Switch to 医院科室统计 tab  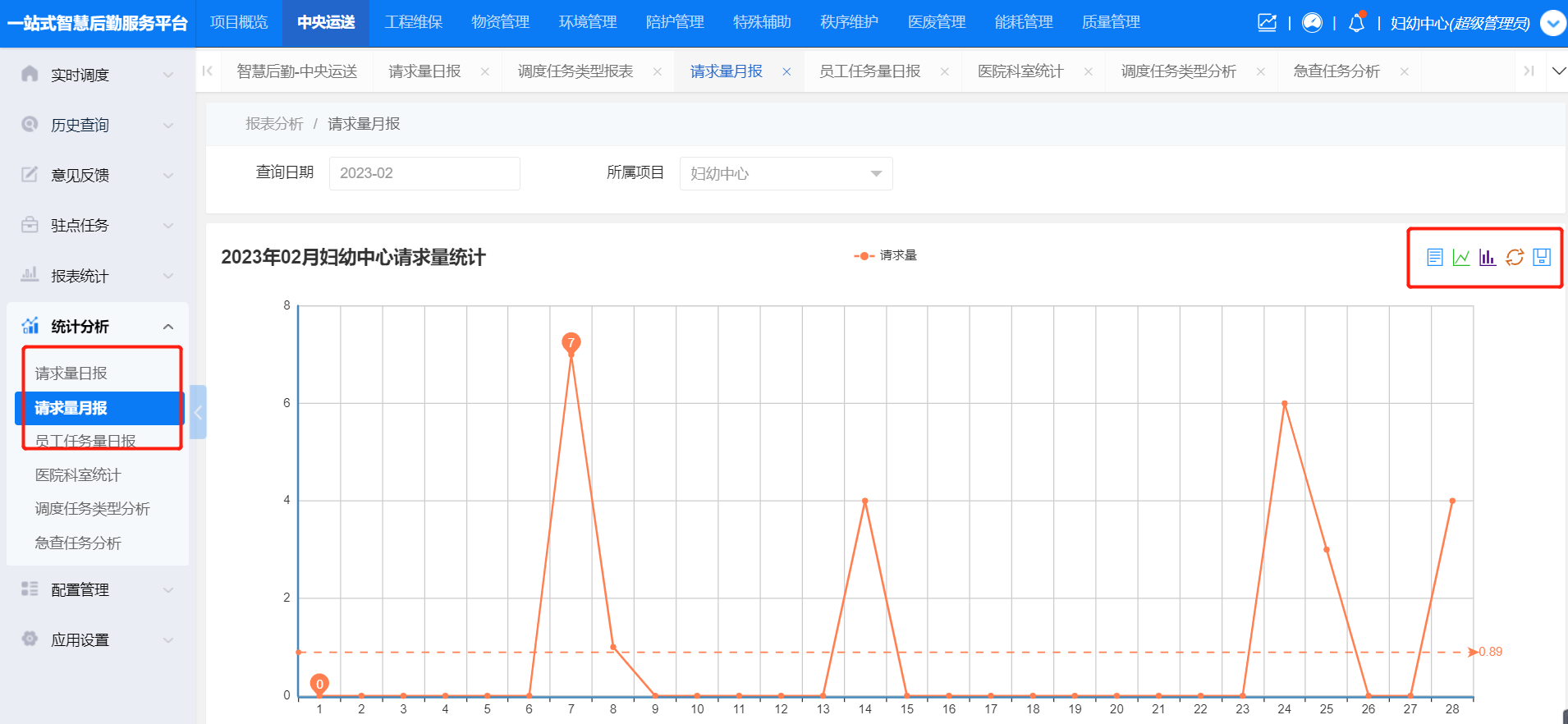(x=1020, y=71)
